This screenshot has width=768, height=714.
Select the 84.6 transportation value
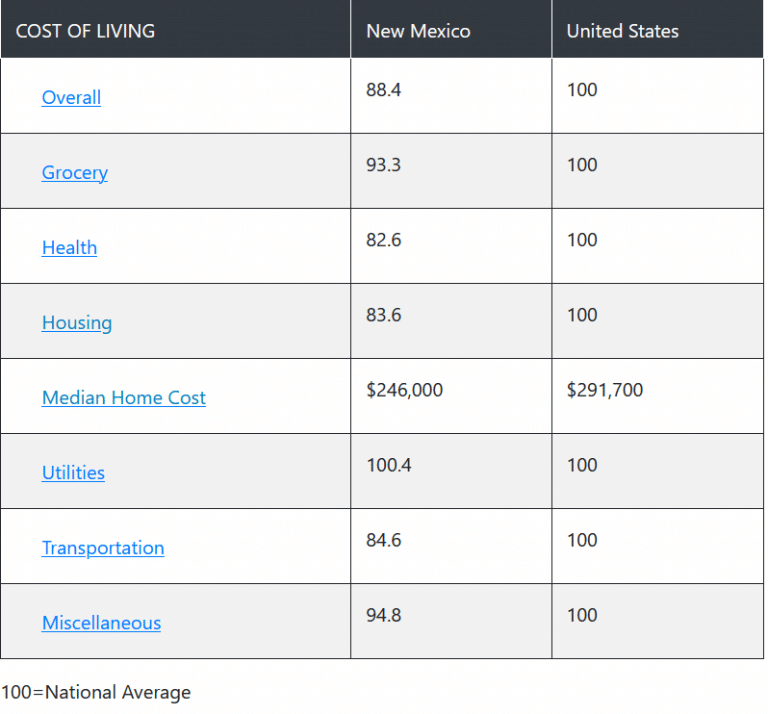[x=384, y=540]
